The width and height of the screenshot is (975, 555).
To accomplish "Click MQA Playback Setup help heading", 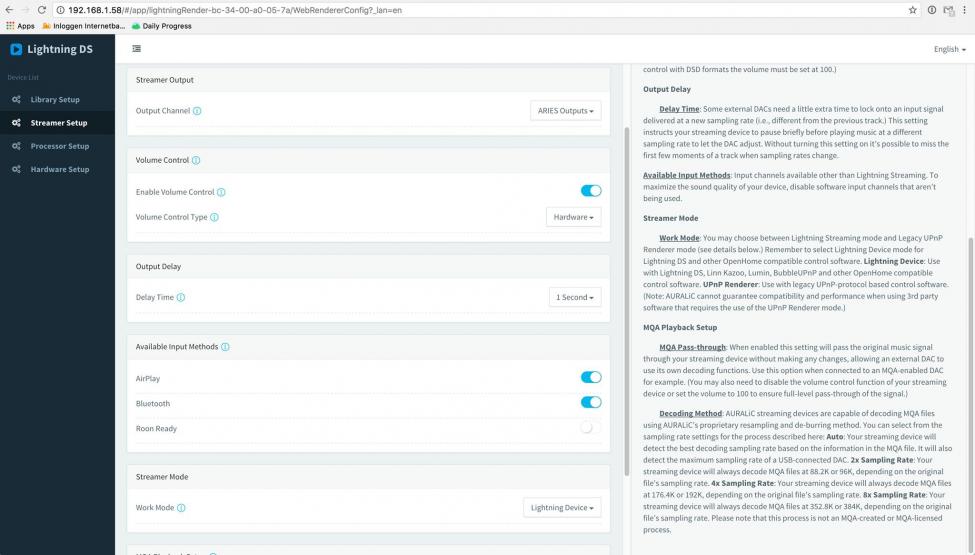I will tap(680, 328).
